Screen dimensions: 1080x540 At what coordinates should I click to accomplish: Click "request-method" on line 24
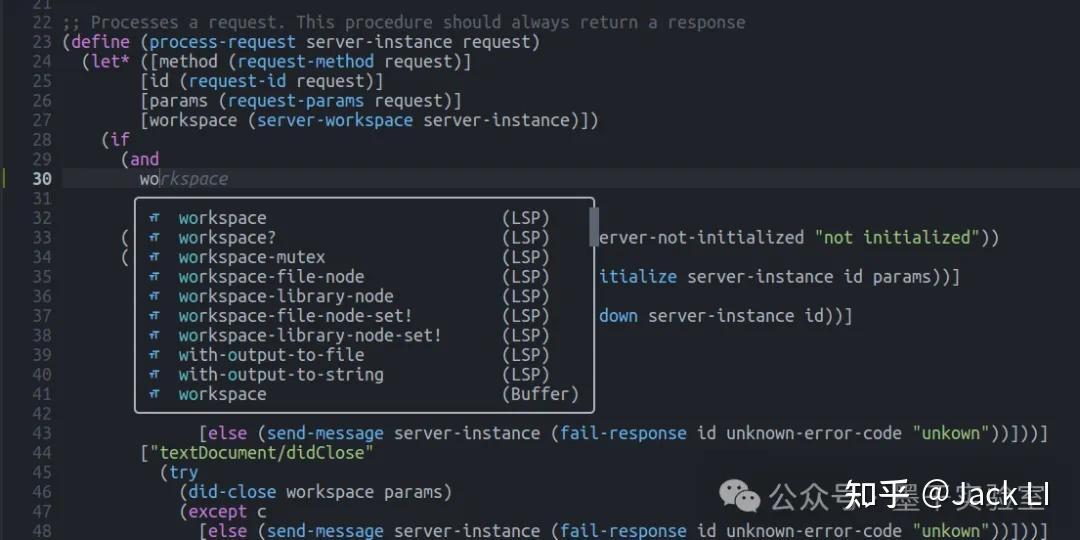tap(306, 62)
